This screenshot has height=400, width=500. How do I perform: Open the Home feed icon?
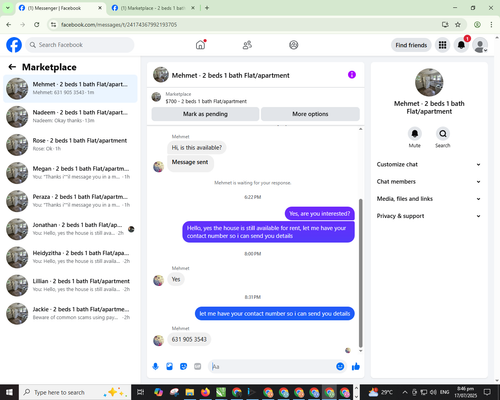click(x=200, y=45)
